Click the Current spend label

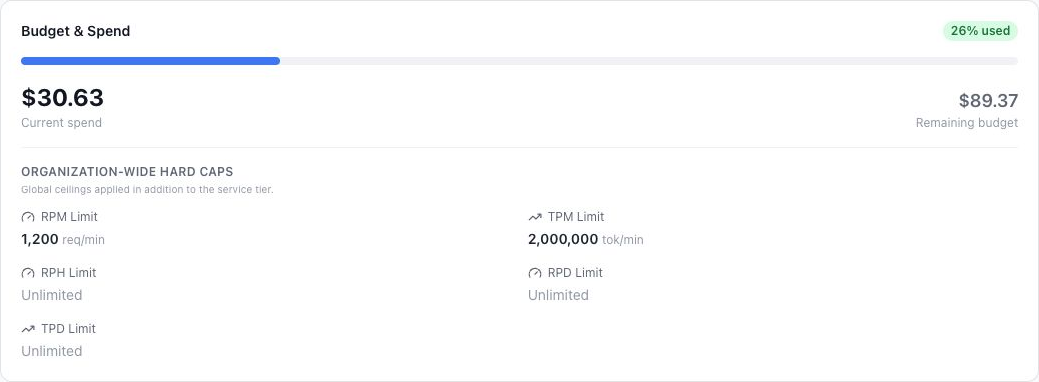(62, 123)
